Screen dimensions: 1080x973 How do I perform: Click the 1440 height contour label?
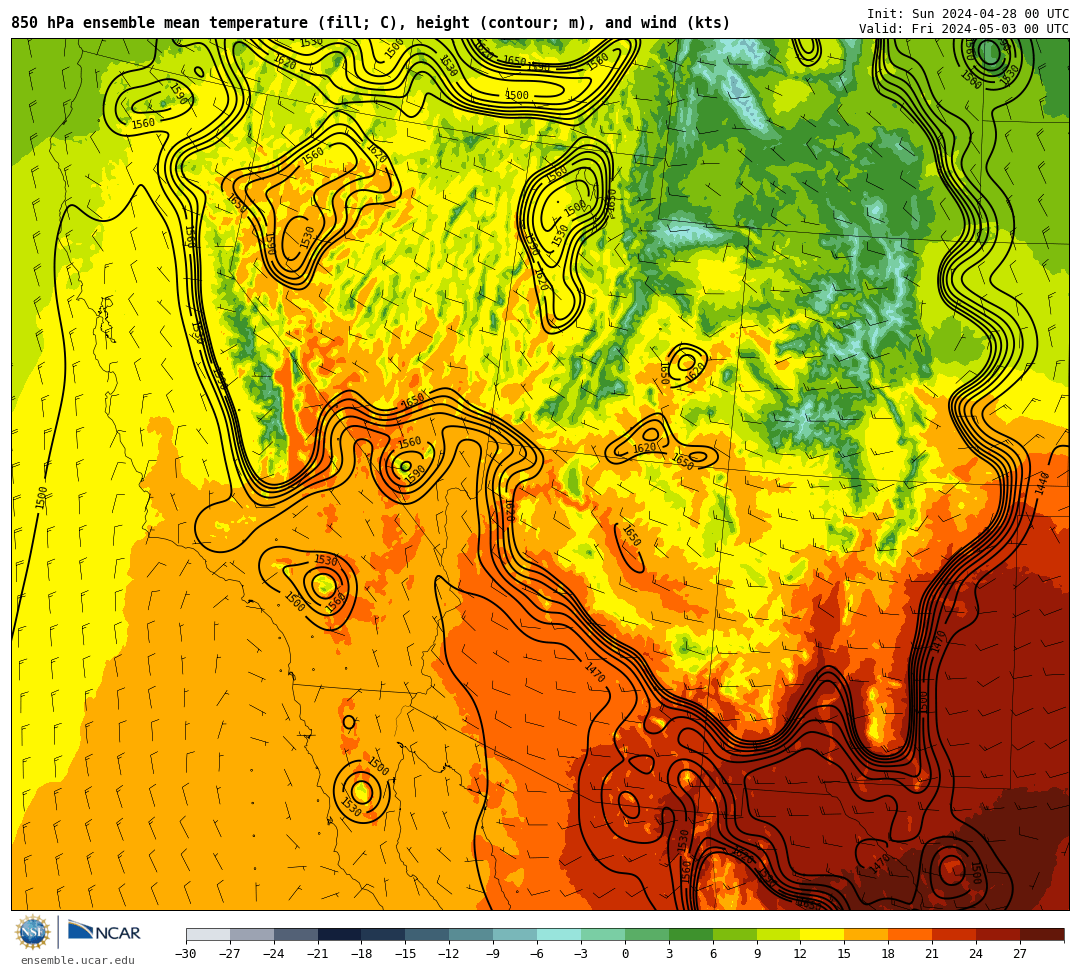1041,483
